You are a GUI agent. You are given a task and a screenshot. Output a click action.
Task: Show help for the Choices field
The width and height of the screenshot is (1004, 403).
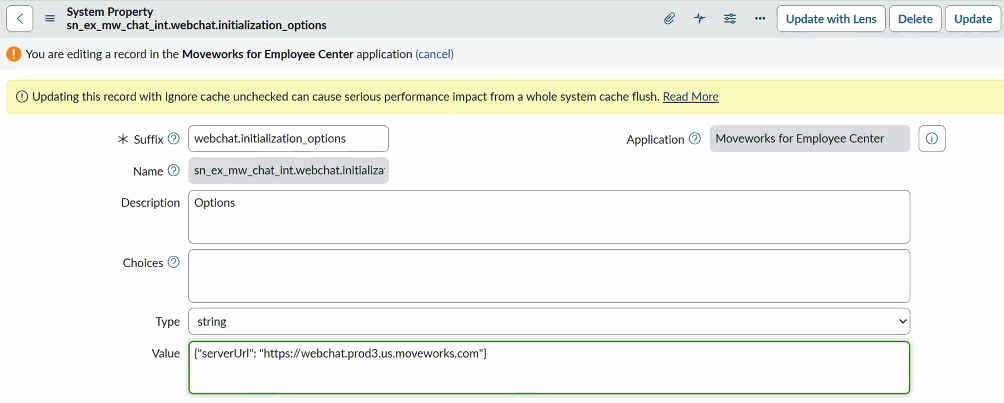[173, 262]
